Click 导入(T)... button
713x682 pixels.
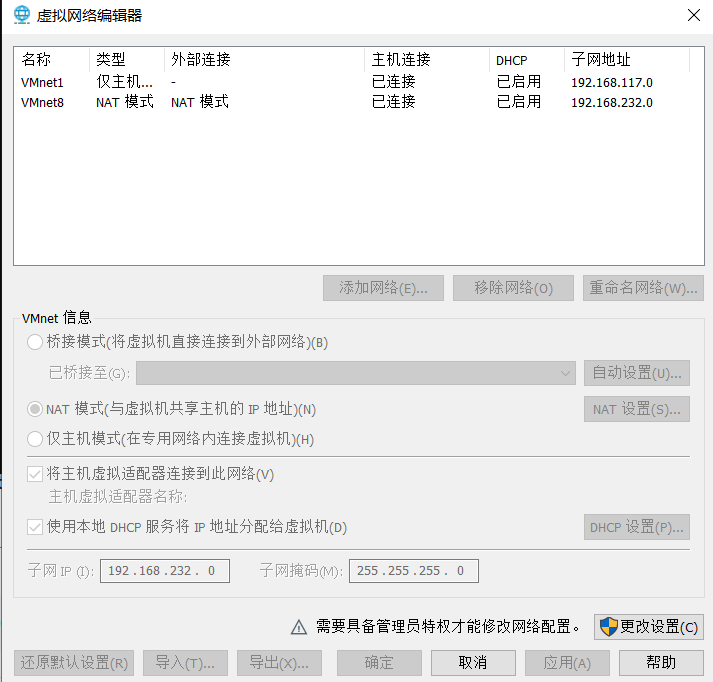[185, 663]
